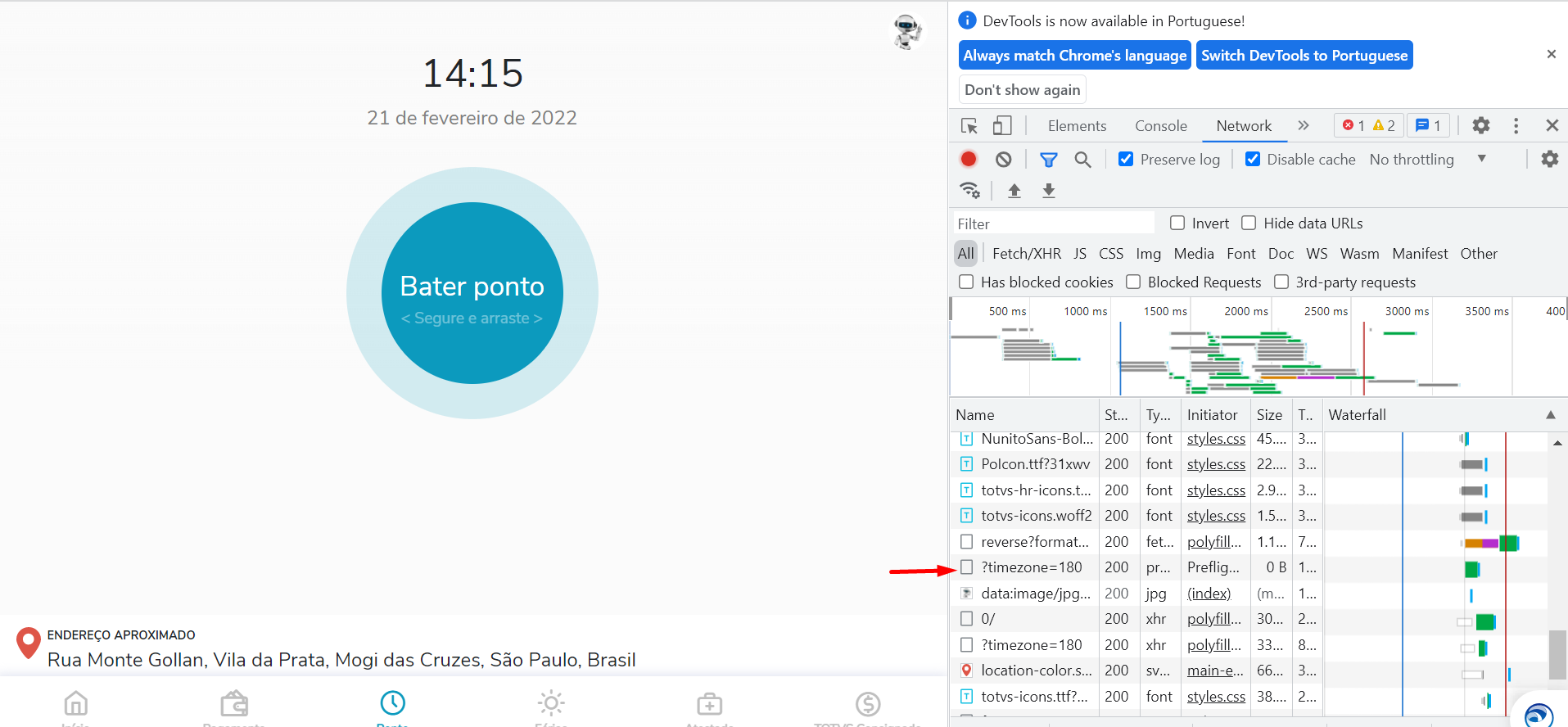The height and width of the screenshot is (727, 1568).
Task: Filter requests by Font type
Action: tap(1241, 254)
